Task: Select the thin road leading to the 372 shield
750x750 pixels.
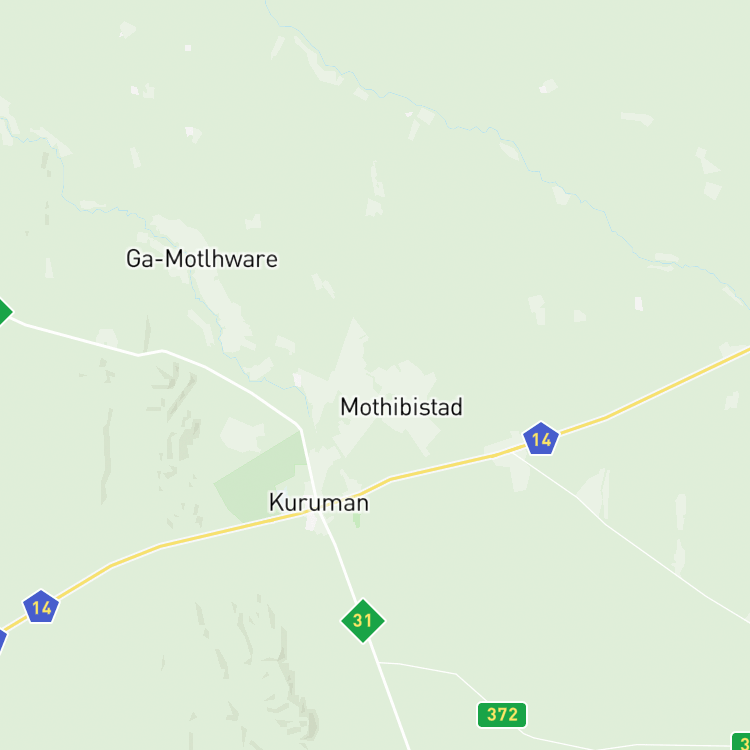Action: [x=430, y=669]
